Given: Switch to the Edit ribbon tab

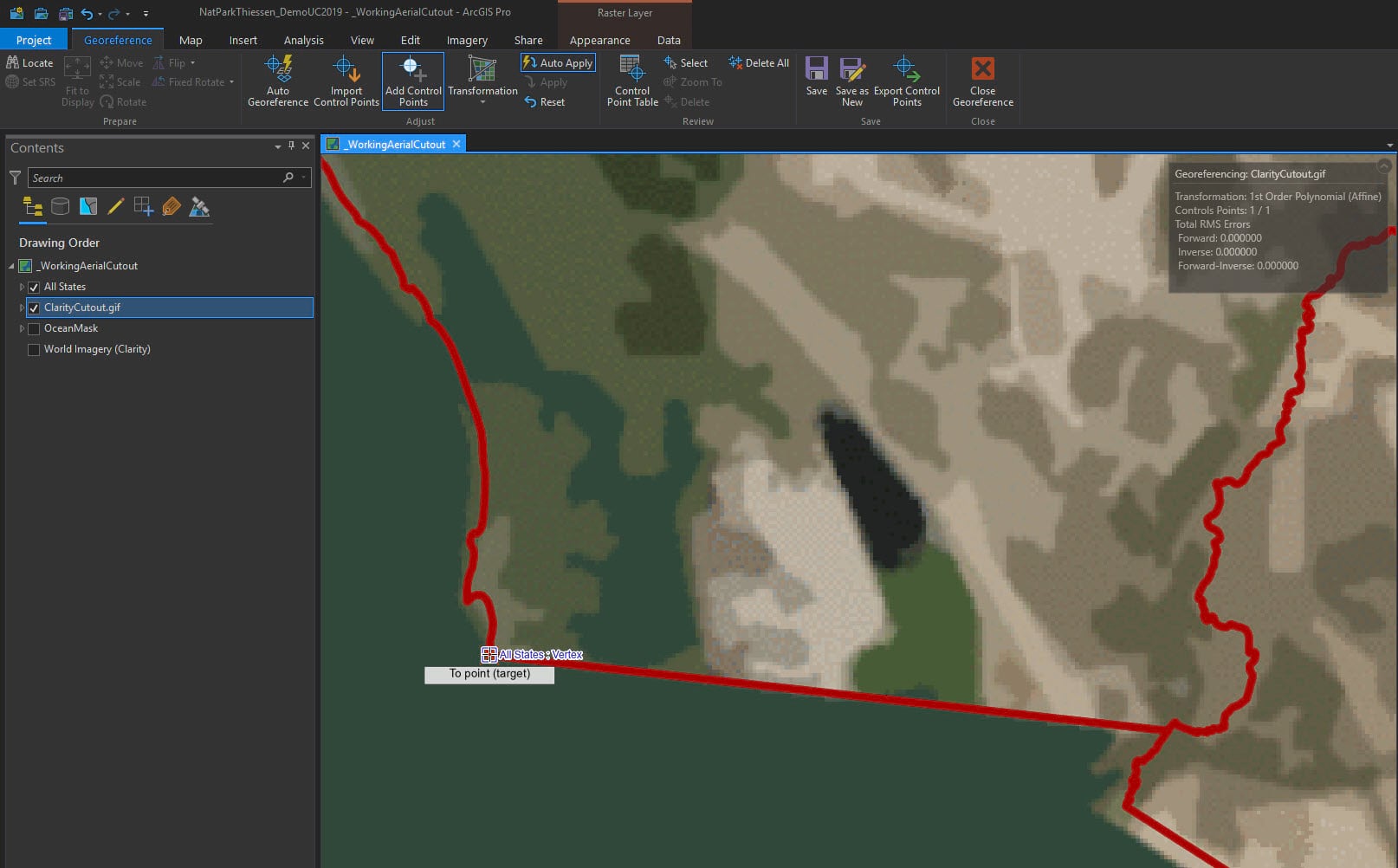Looking at the screenshot, I should (411, 40).
